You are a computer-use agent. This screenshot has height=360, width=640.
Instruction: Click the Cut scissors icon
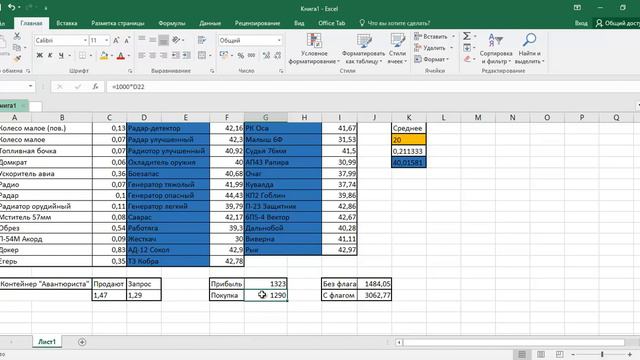pyautogui.click(x=17, y=36)
